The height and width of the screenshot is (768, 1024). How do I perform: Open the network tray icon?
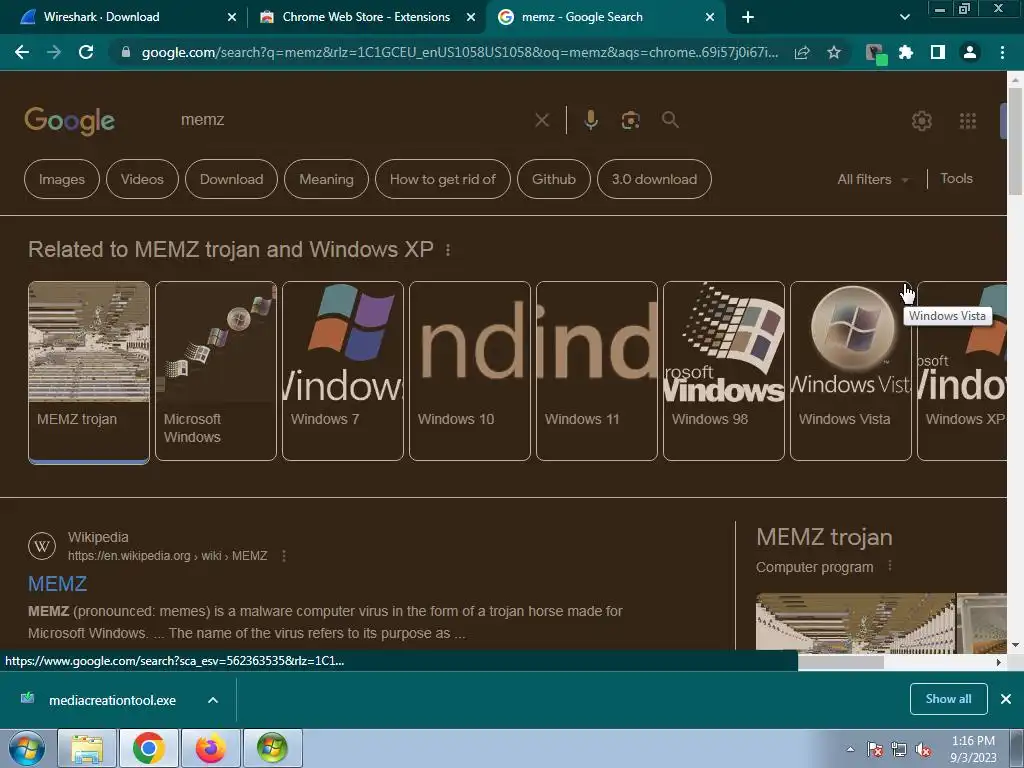coord(899,750)
